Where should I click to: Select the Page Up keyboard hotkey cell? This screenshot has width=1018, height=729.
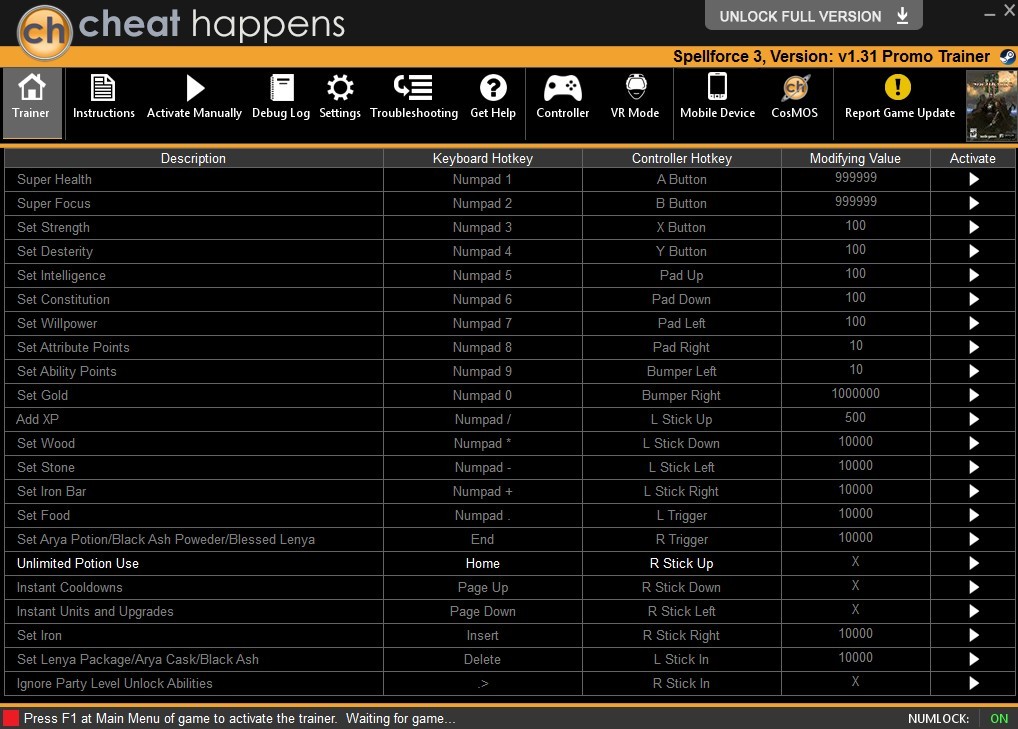482,587
